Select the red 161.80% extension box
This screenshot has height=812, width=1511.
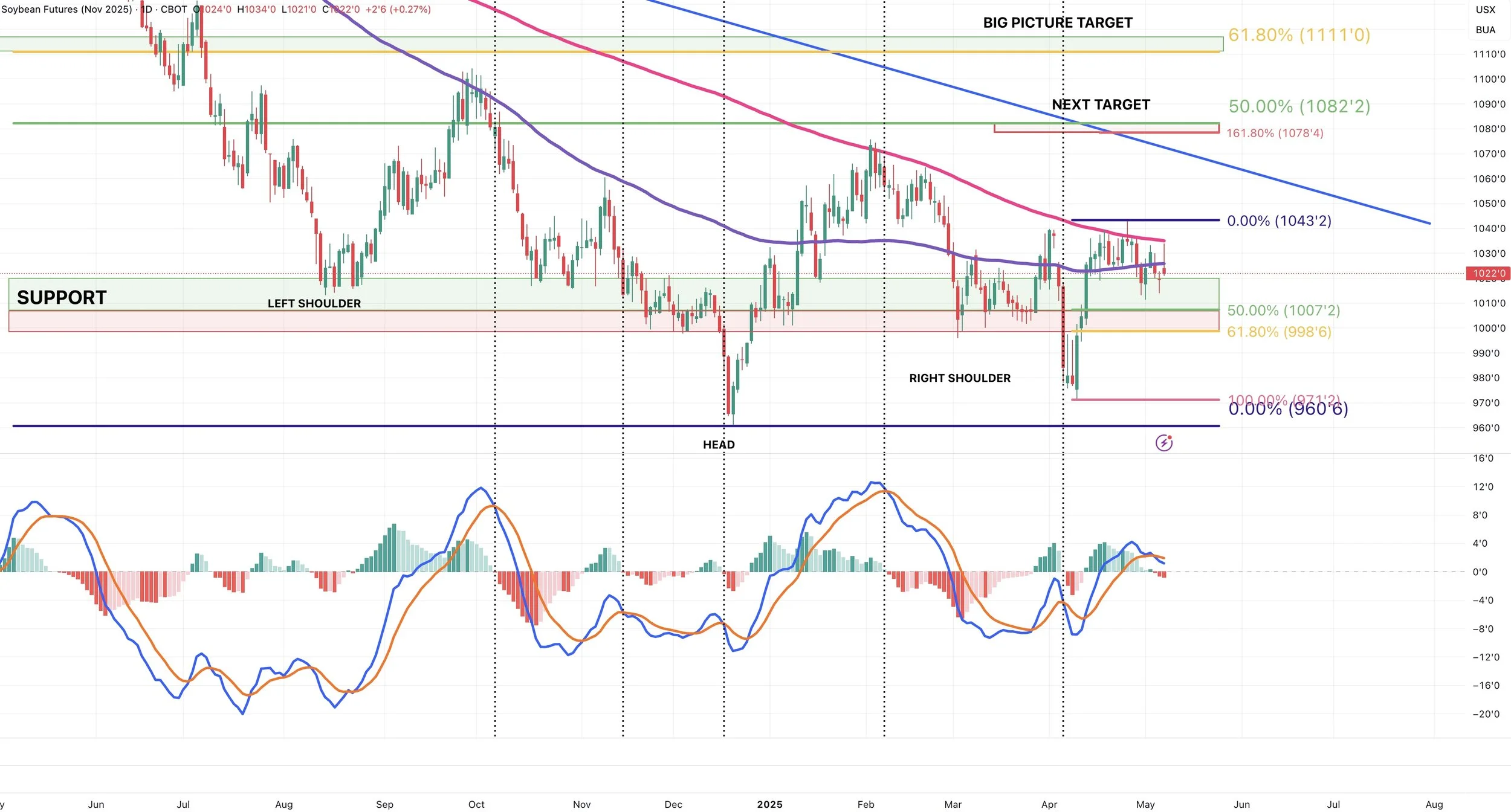(1106, 128)
